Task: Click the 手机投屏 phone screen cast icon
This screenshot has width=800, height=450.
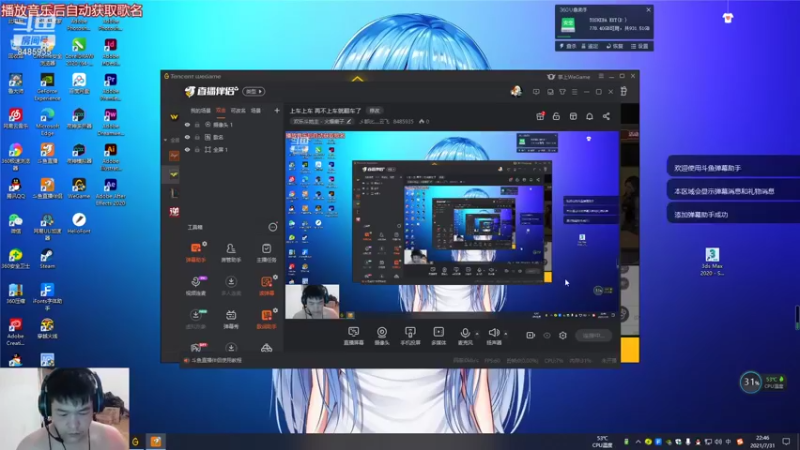Action: pos(410,336)
